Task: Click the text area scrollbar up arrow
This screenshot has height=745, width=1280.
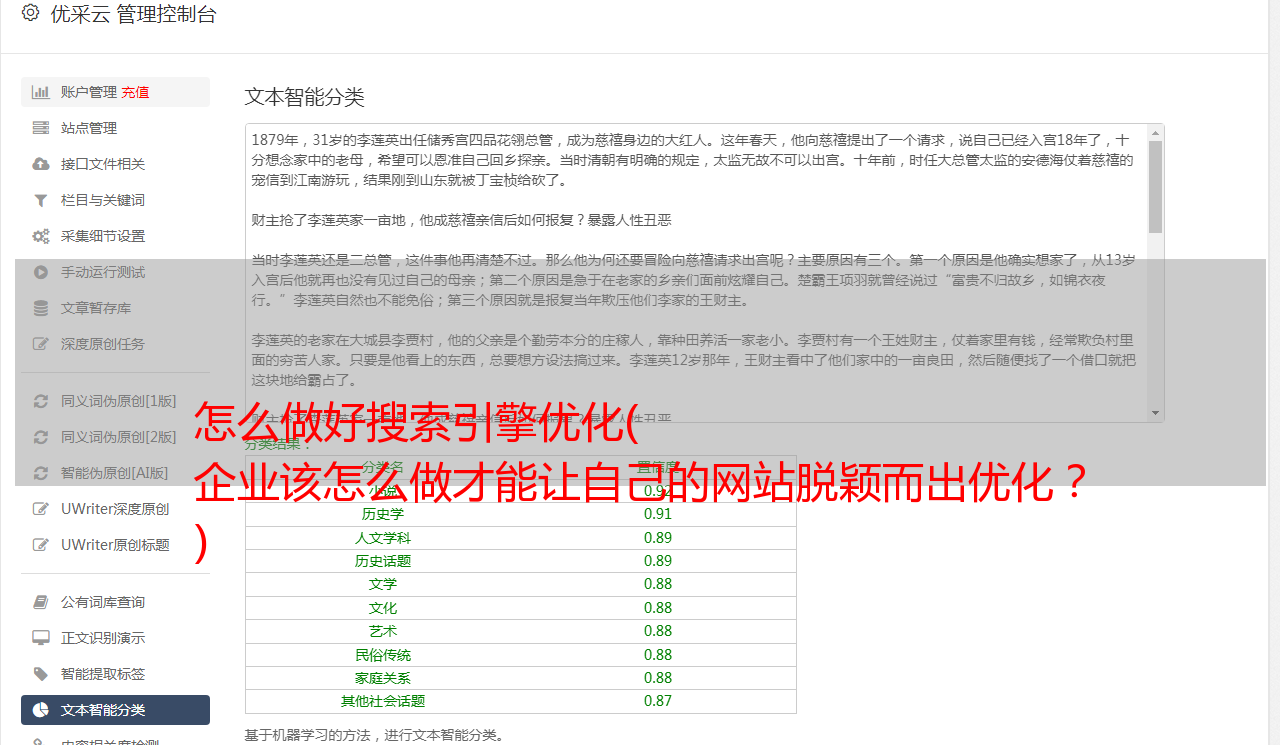Action: tap(1155, 133)
